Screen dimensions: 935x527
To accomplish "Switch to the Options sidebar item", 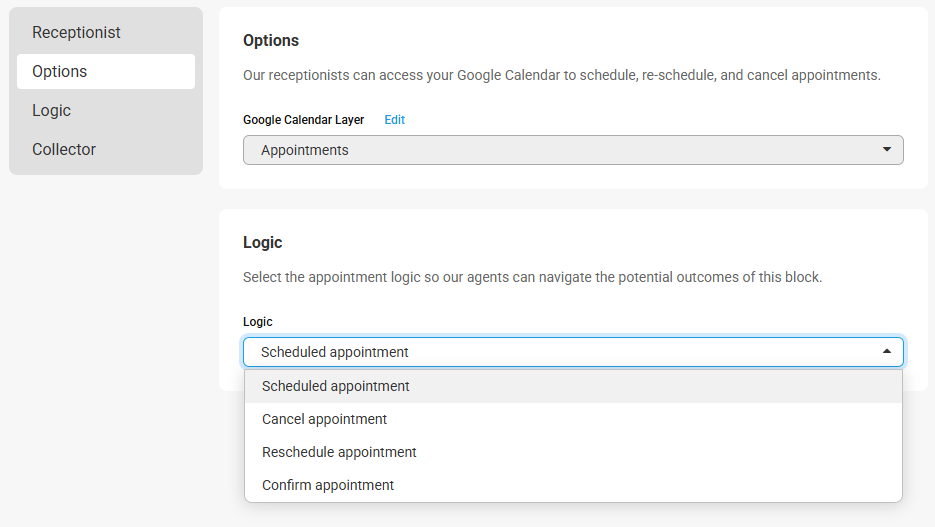I will coord(60,71).
